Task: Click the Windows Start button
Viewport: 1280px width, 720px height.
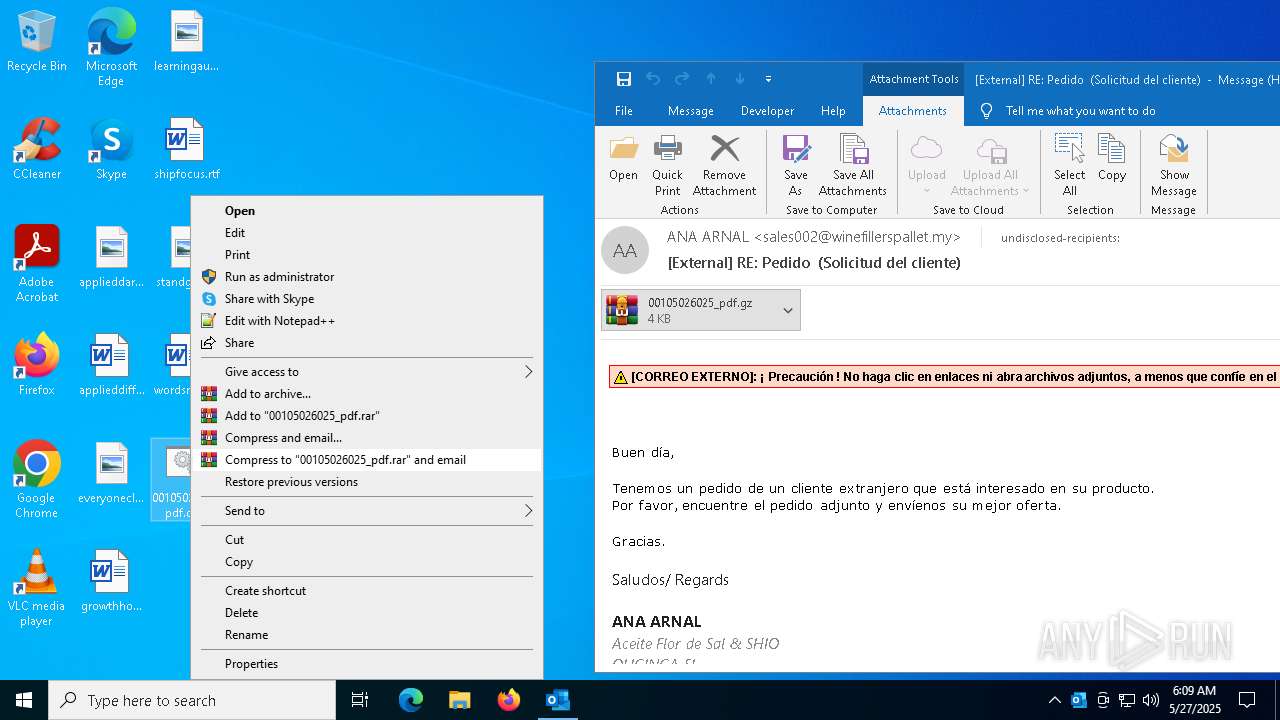Action: (x=24, y=700)
